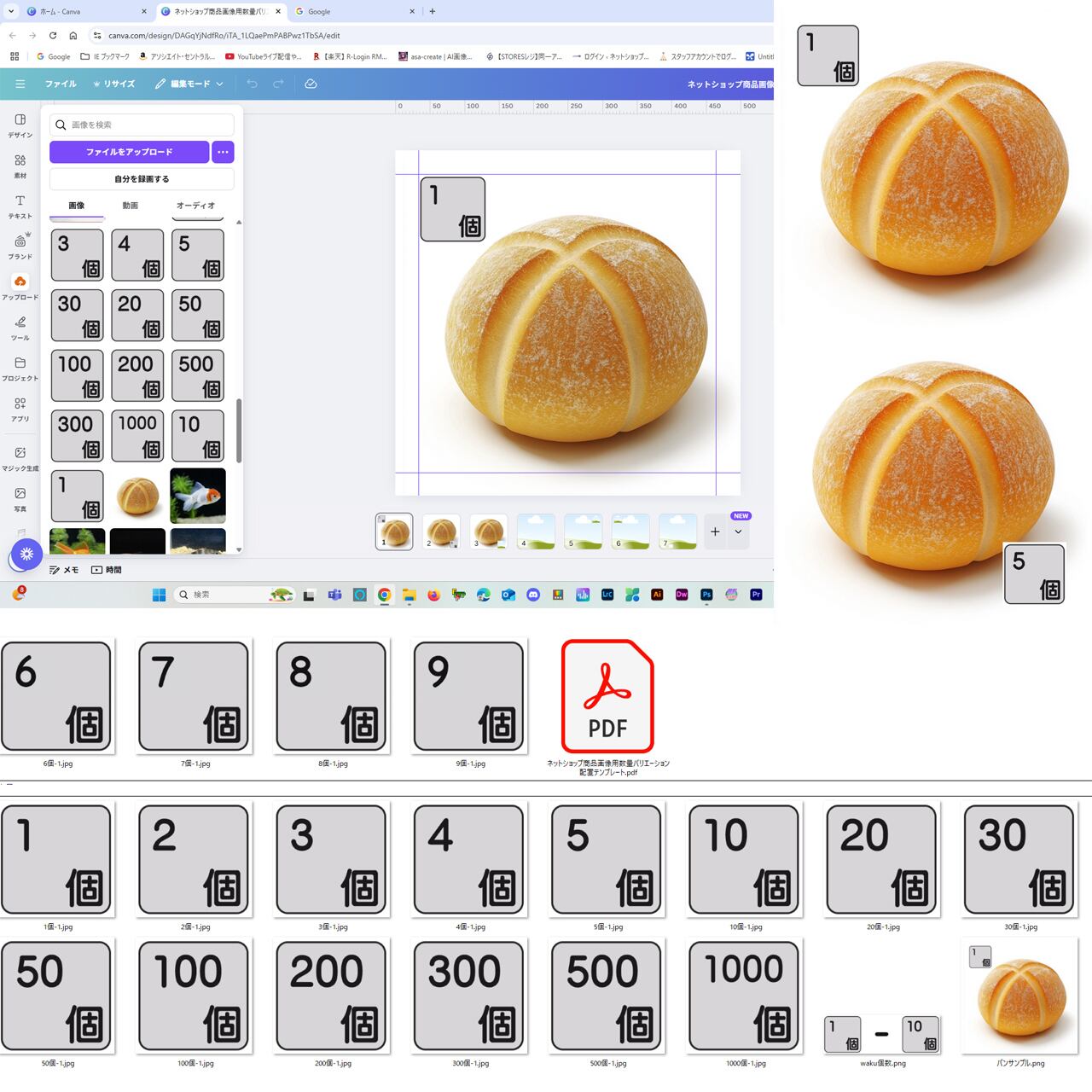Screen dimensions: 1092x1092
Task: Open File Explorer from the taskbar
Action: pyautogui.click(x=409, y=595)
